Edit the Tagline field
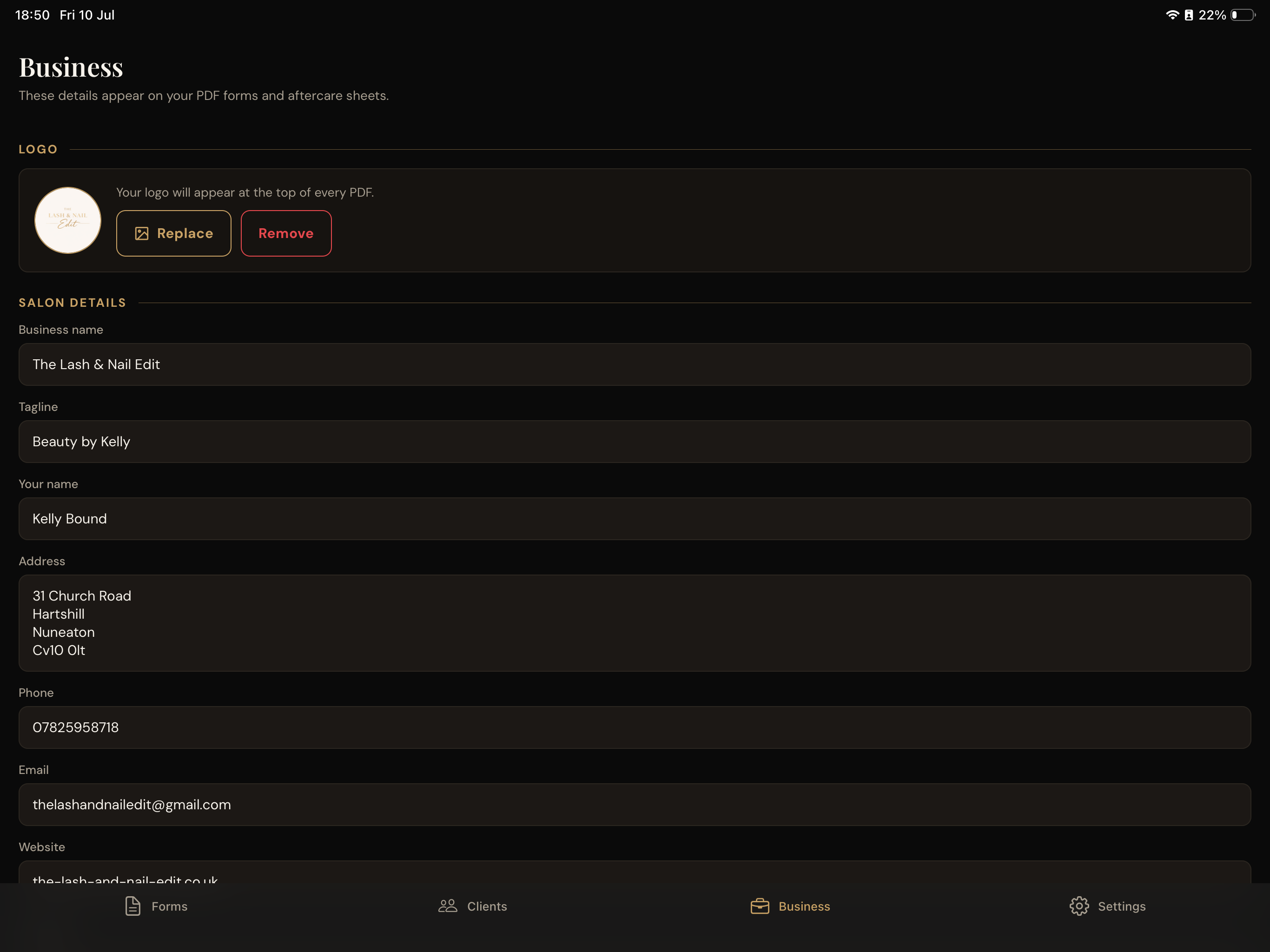This screenshot has width=1270, height=952. coord(635,442)
